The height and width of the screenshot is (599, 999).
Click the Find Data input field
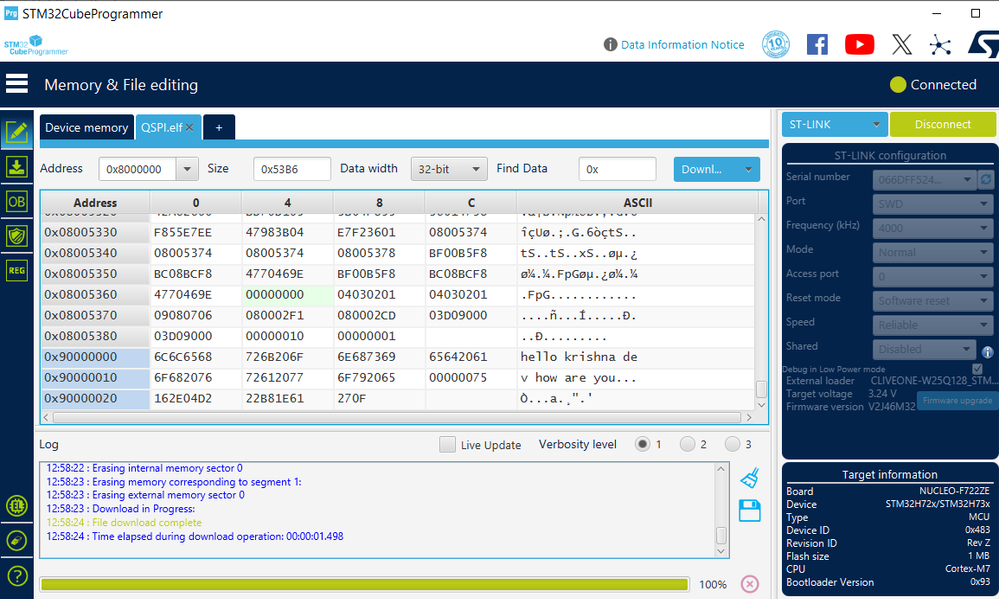pyautogui.click(x=617, y=169)
